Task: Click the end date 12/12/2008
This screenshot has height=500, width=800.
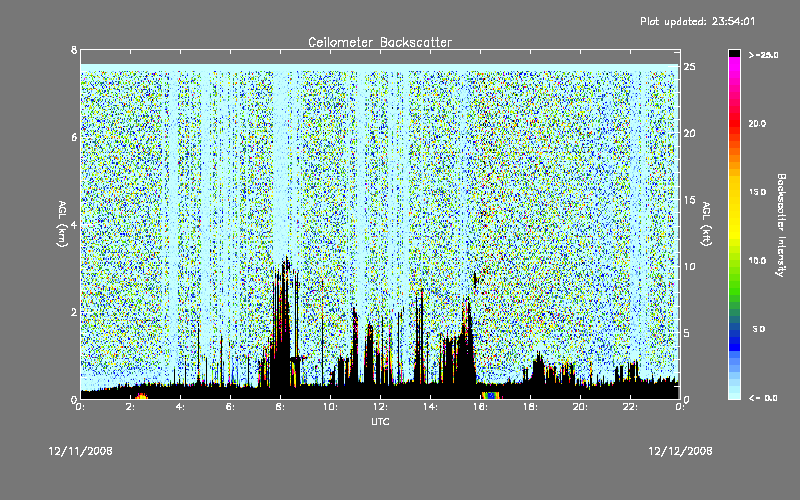Action: 680,451
